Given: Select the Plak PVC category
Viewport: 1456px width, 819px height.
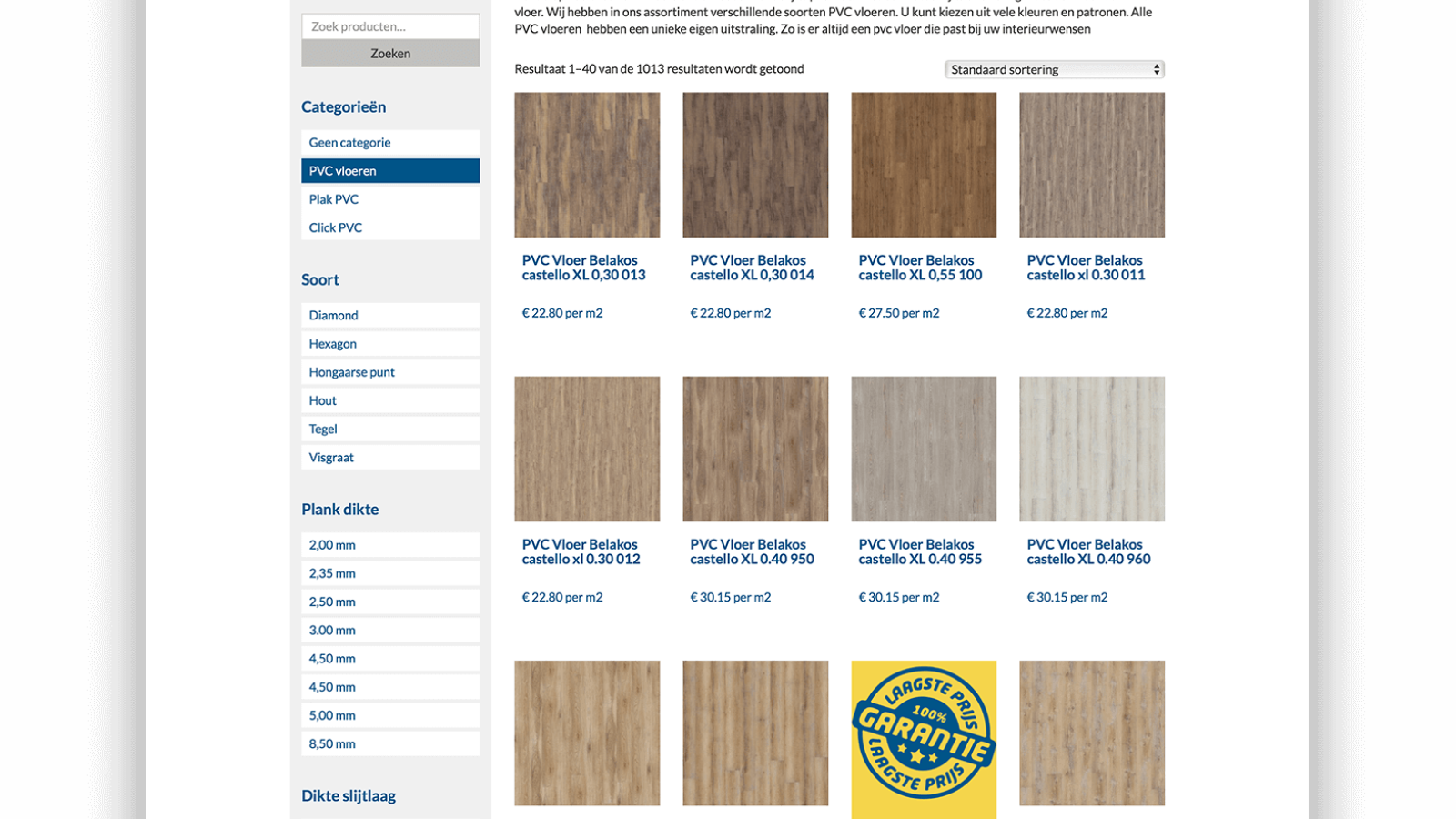Looking at the screenshot, I should (390, 199).
